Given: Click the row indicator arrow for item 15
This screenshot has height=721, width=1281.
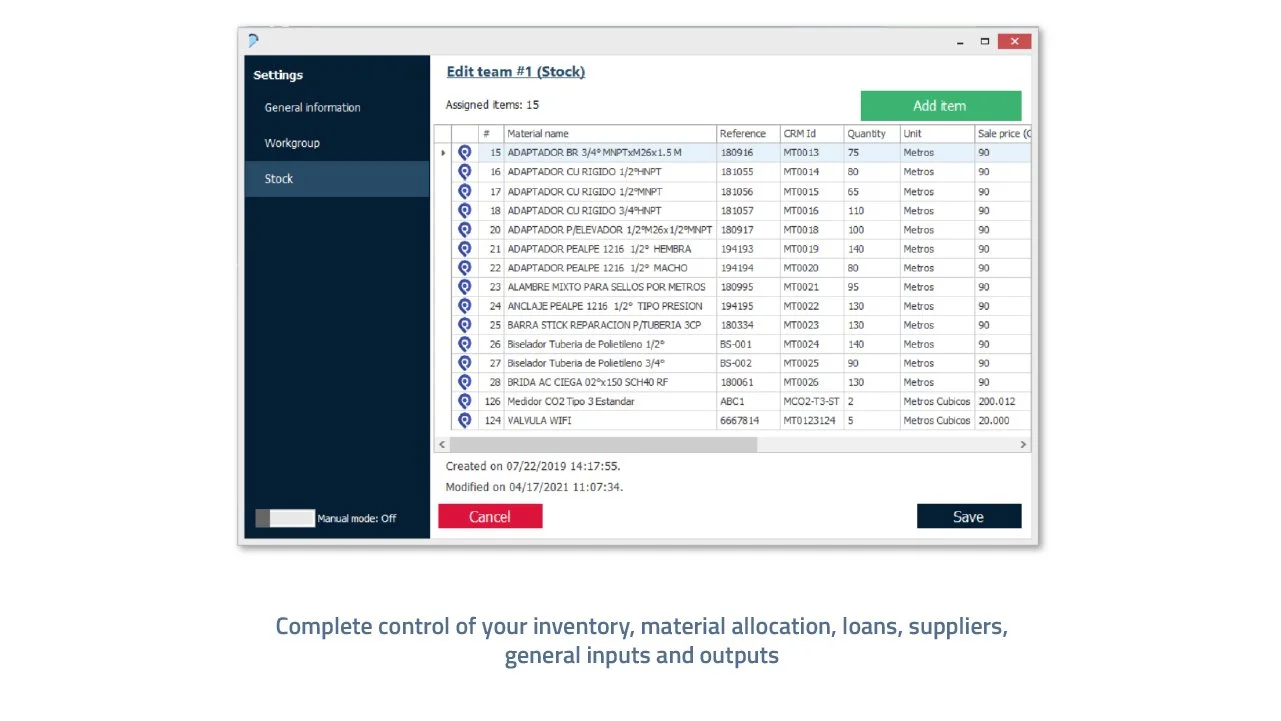Looking at the screenshot, I should pos(443,153).
